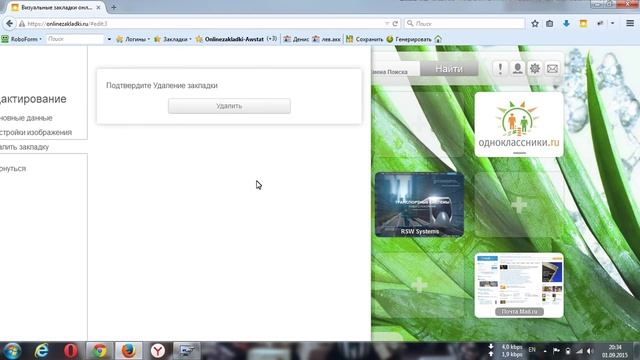This screenshot has height=360, width=640.
Task: Switch to the screen recorder taskbar app
Action: pos(187,351)
